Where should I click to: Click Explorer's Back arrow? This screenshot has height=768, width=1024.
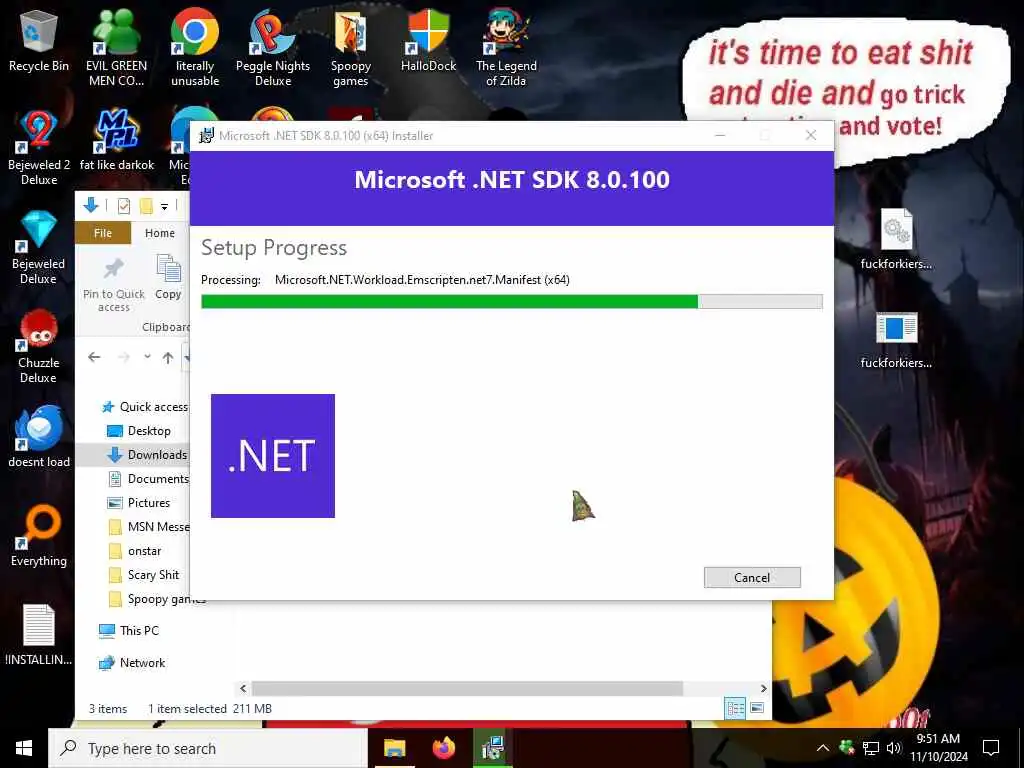click(x=94, y=357)
